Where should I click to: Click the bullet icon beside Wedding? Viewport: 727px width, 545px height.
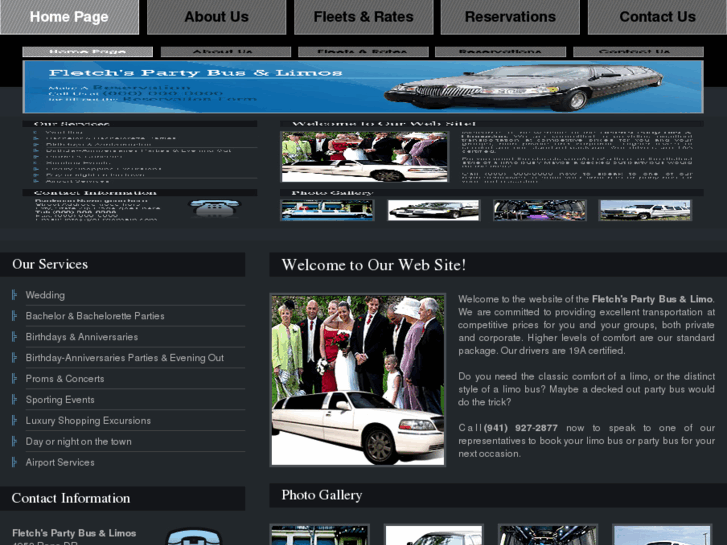tap(14, 295)
